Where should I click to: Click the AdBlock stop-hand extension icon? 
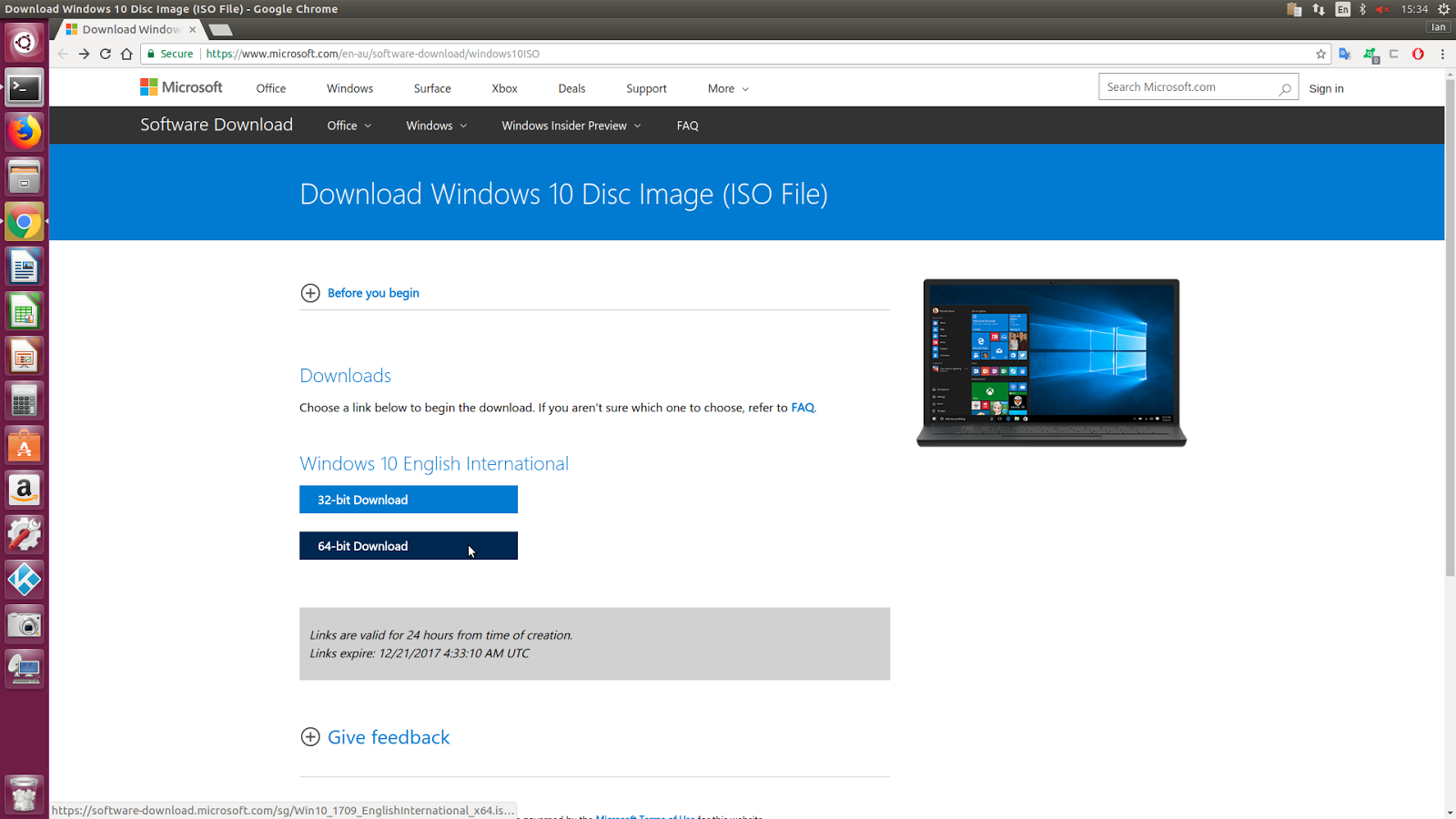click(x=1418, y=54)
